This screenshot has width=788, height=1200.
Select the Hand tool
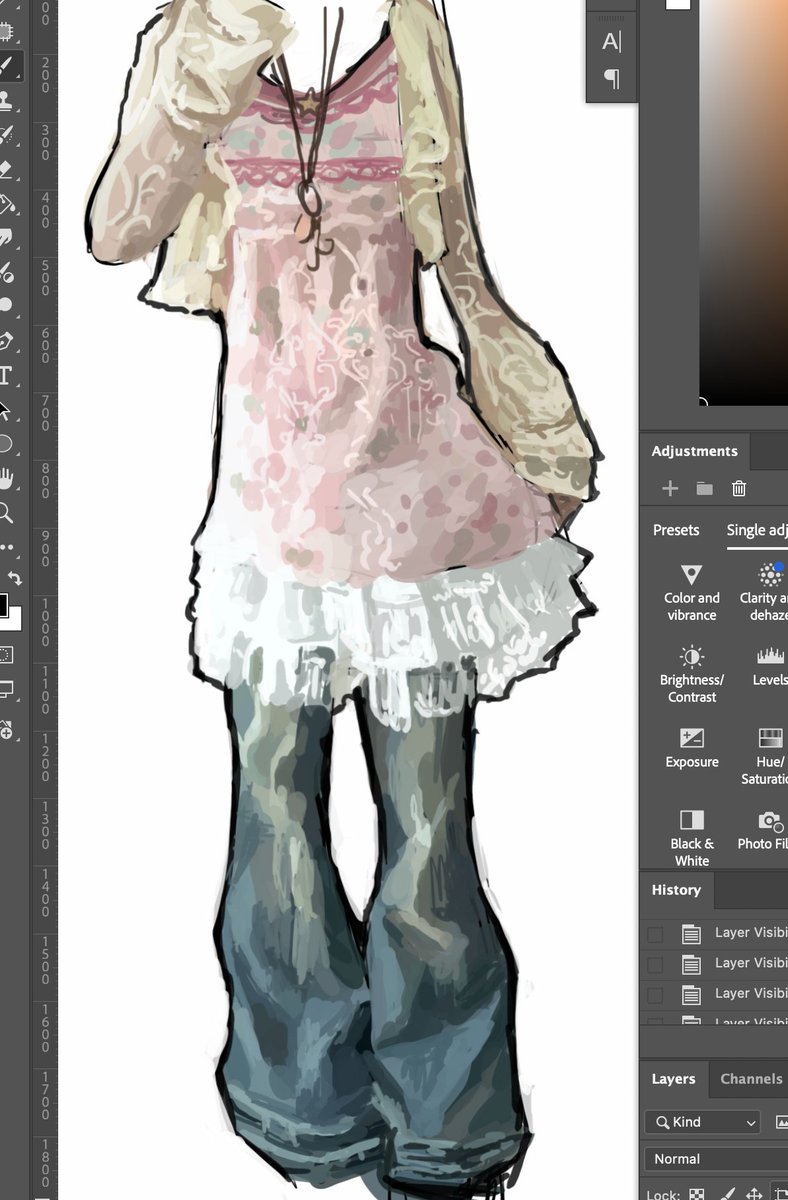pyautogui.click(x=6, y=478)
